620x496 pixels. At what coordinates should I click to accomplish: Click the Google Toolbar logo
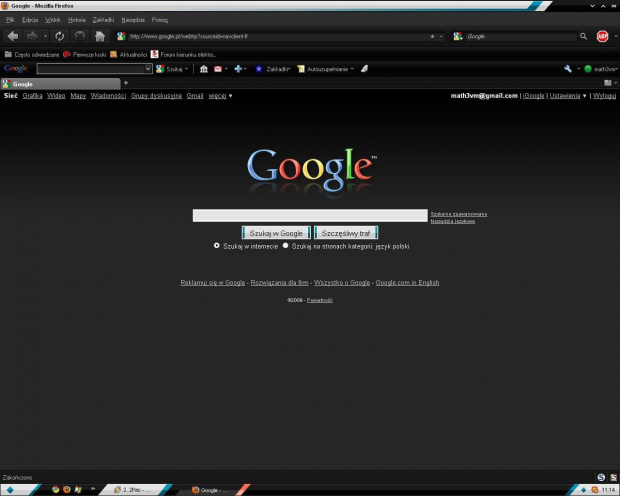pyautogui.click(x=16, y=68)
